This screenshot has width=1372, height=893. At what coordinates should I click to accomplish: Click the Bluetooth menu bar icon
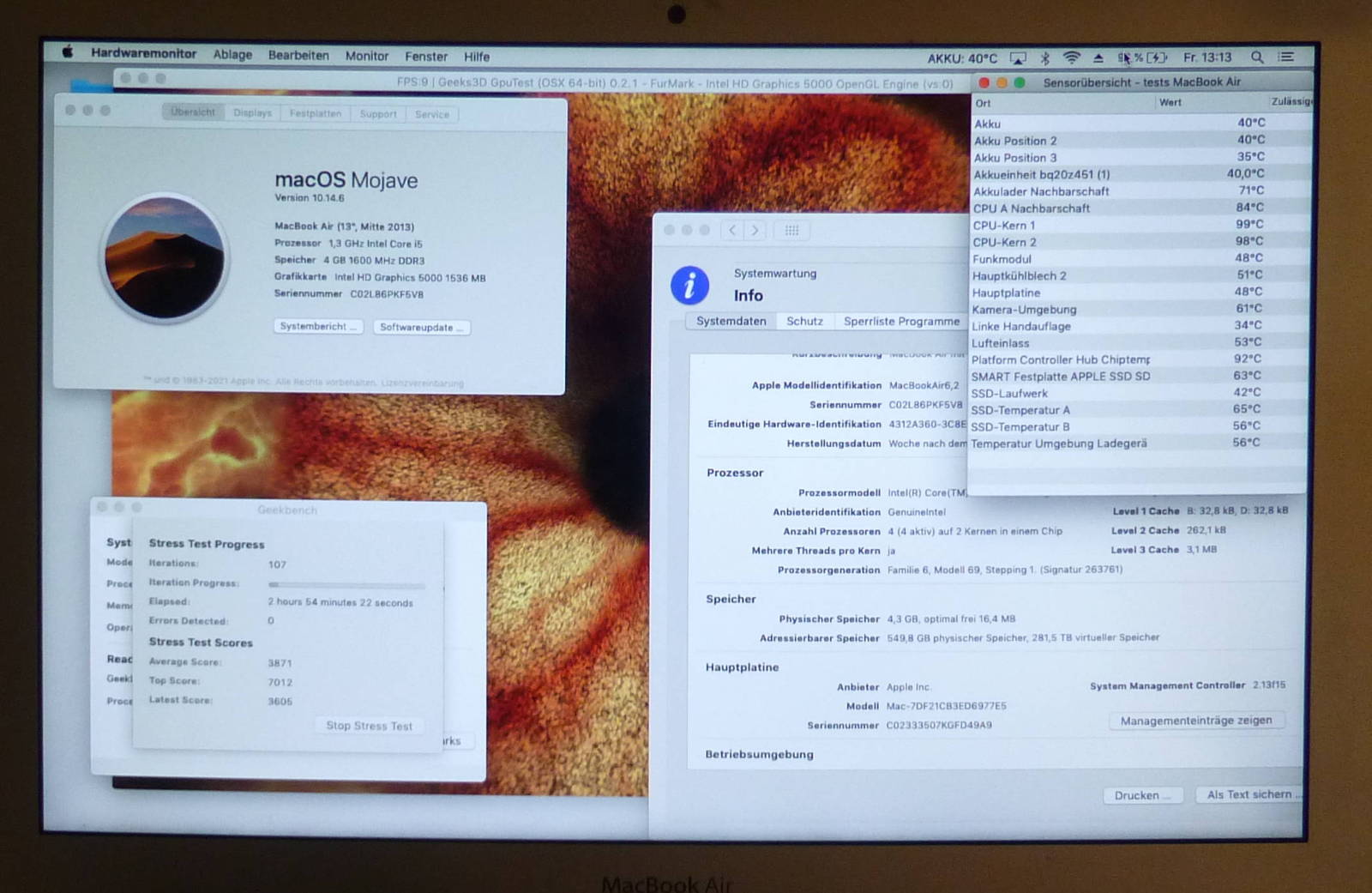pyautogui.click(x=1044, y=57)
